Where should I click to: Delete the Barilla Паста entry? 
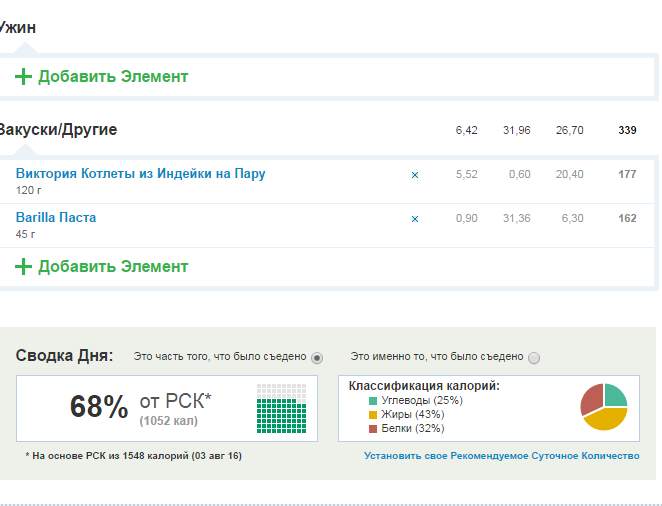[x=415, y=219]
